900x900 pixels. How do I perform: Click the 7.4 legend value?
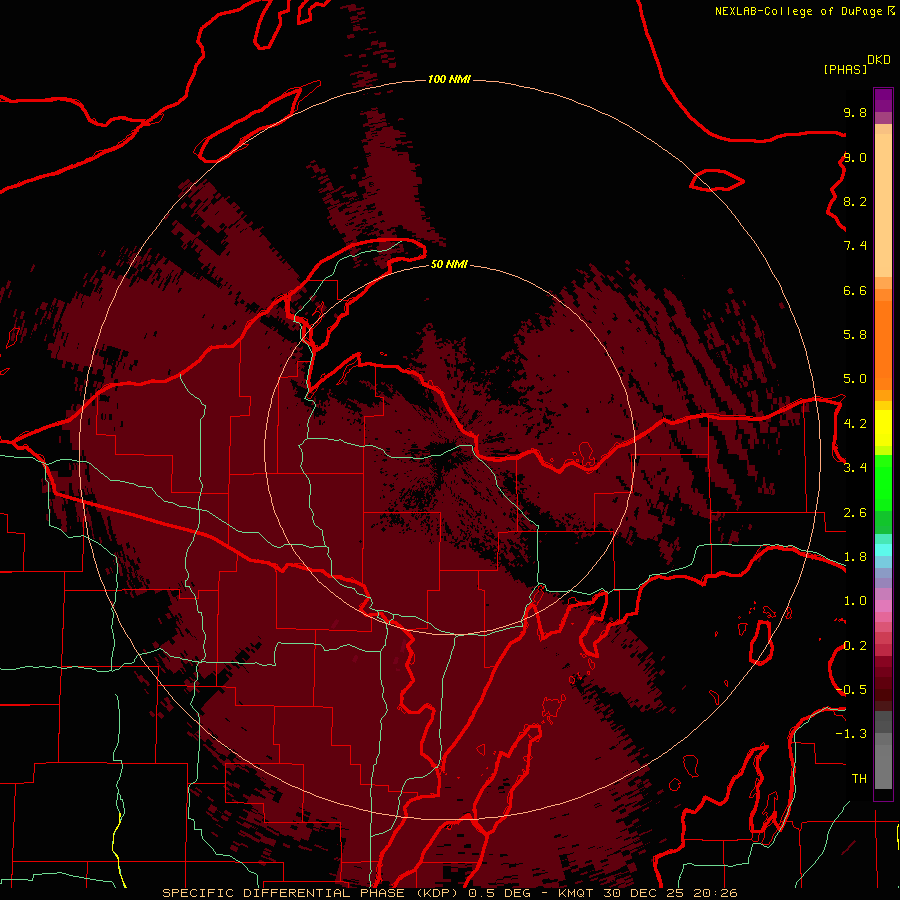click(855, 246)
